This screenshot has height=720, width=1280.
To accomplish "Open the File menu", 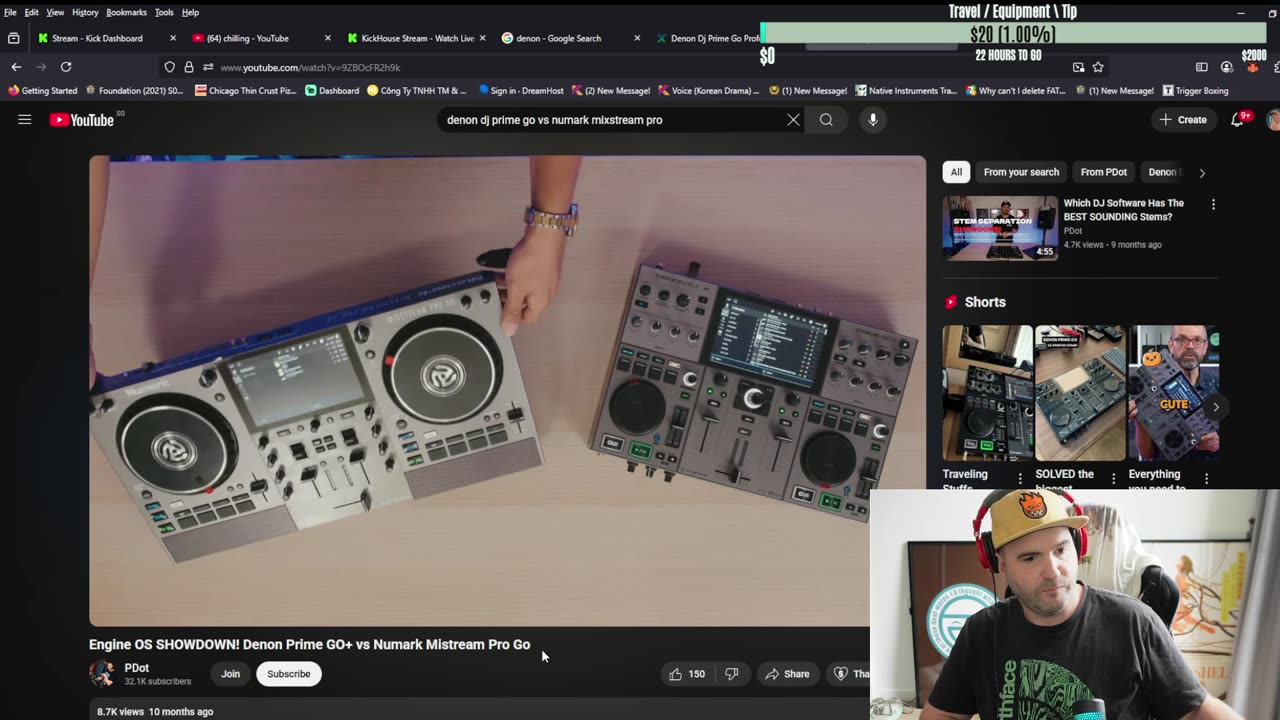I will click(10, 12).
